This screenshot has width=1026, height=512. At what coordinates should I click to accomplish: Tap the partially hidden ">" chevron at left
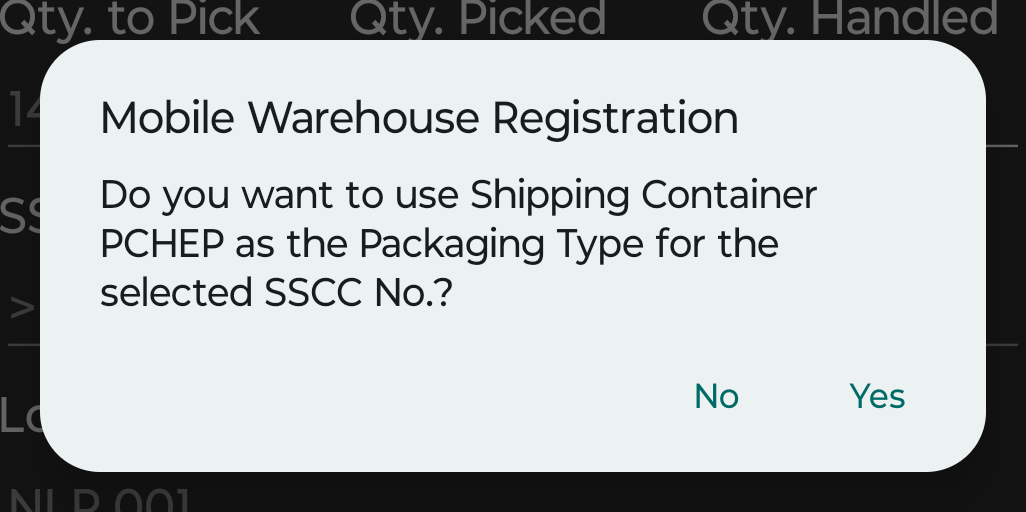pos(21,305)
